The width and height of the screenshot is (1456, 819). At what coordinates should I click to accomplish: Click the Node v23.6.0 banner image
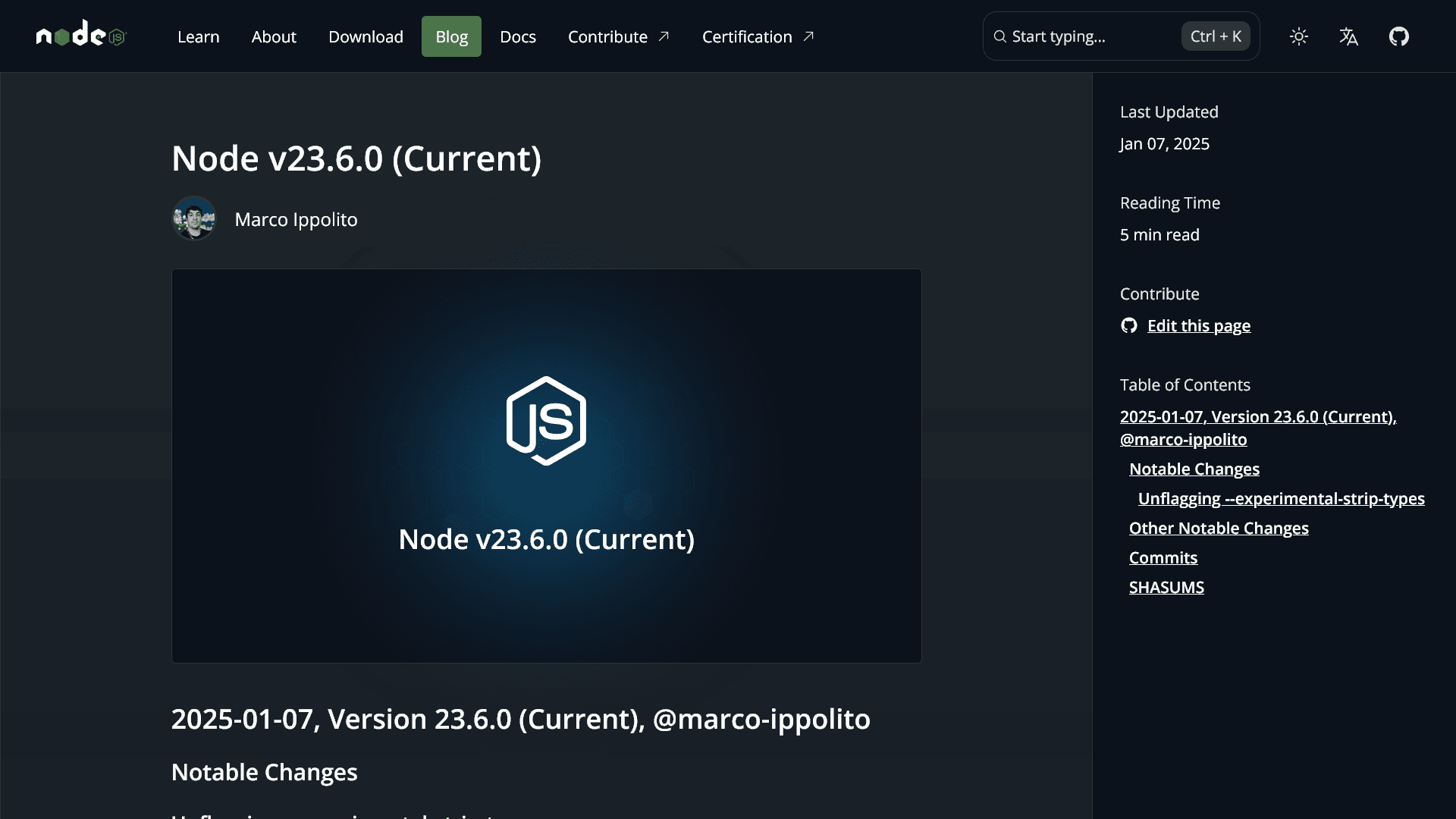pyautogui.click(x=547, y=466)
